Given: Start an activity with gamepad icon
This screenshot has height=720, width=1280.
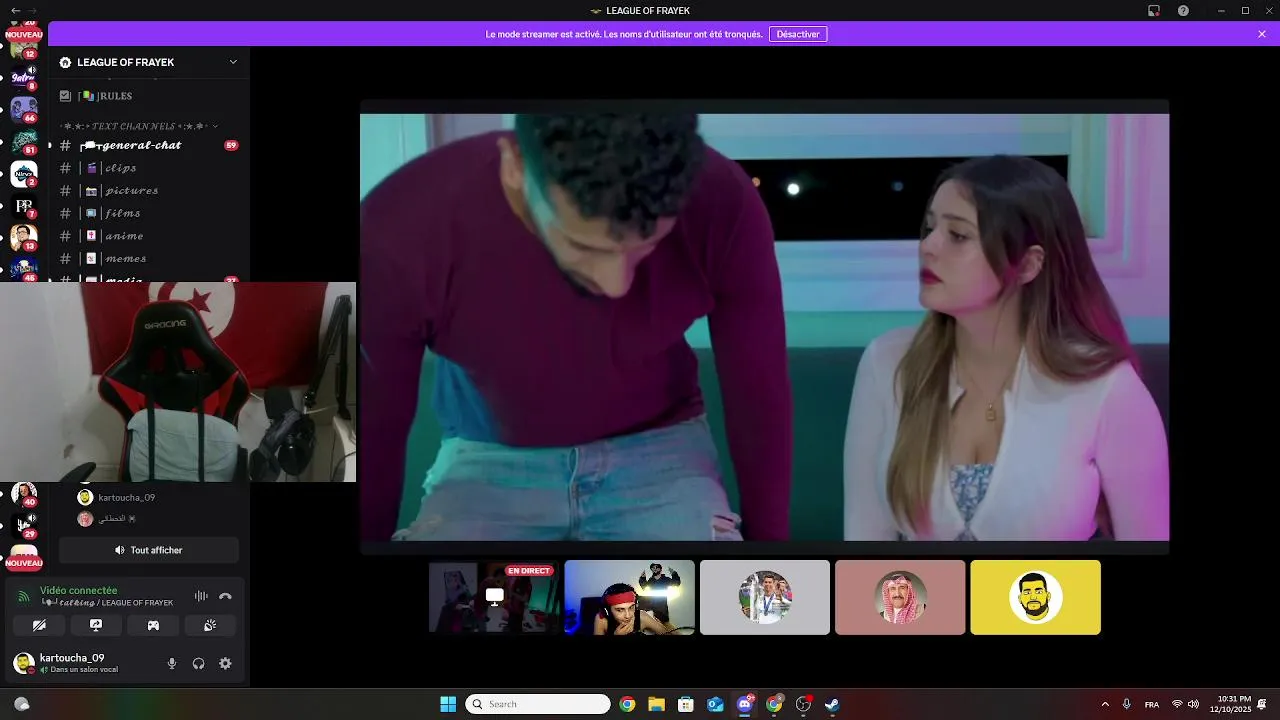Looking at the screenshot, I should coord(153,625).
